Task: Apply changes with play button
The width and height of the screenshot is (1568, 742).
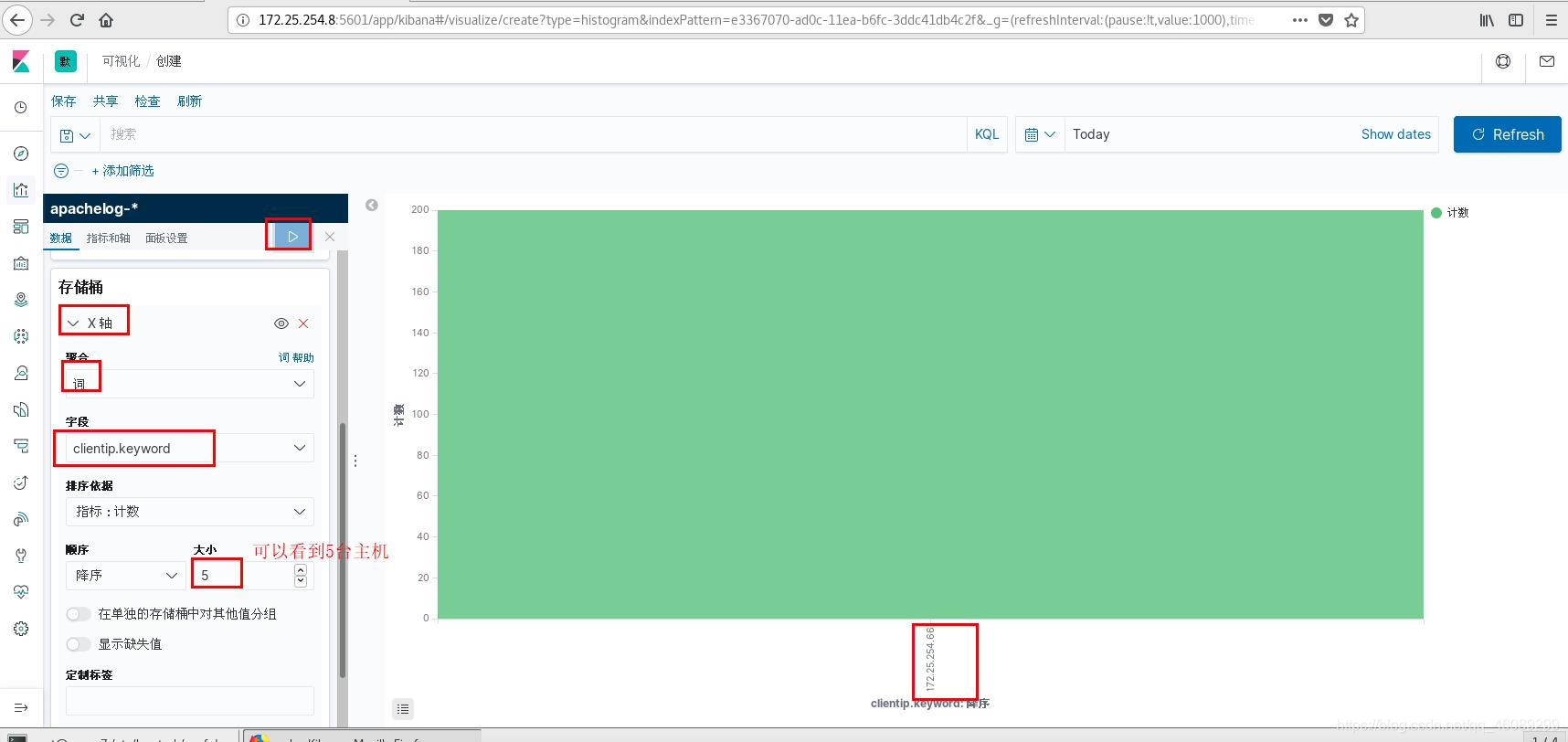Action: [292, 237]
